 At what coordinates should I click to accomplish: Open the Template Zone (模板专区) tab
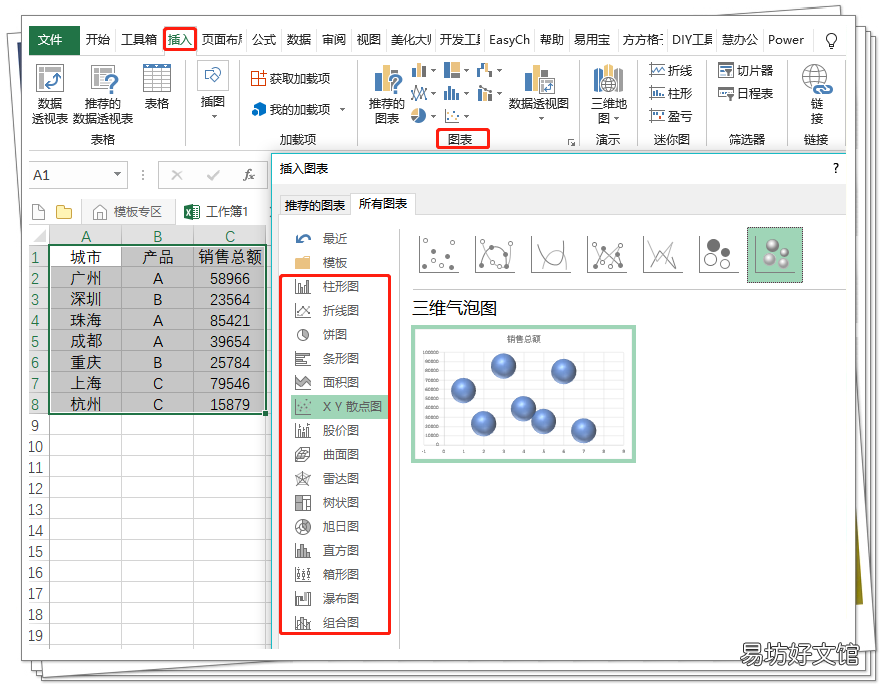128,212
